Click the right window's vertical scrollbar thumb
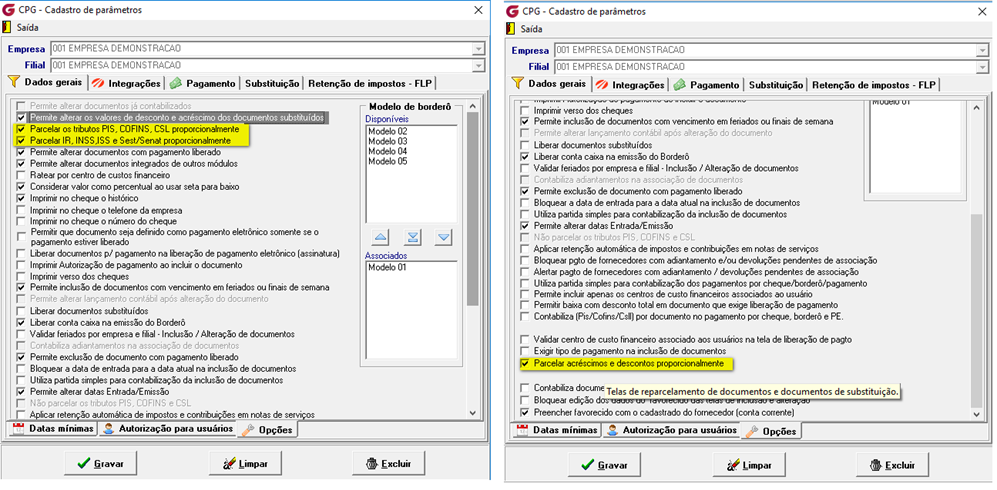The width and height of the screenshot is (997, 490). pos(976,311)
